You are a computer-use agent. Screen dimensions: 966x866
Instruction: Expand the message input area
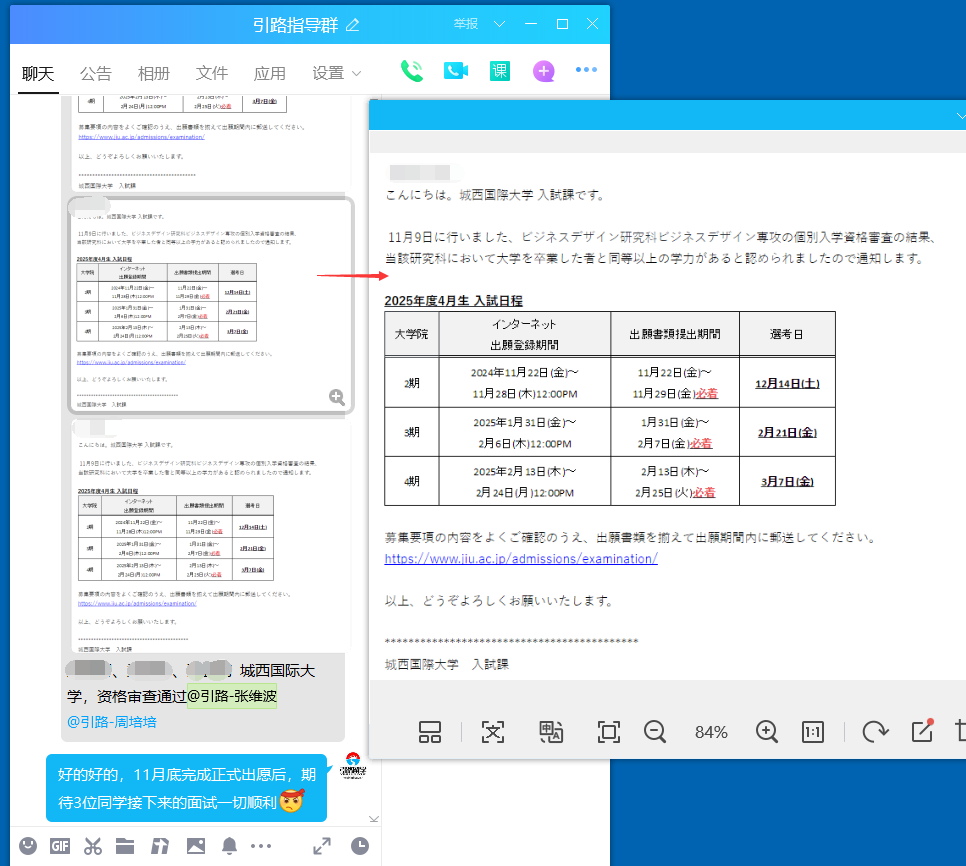click(x=322, y=846)
